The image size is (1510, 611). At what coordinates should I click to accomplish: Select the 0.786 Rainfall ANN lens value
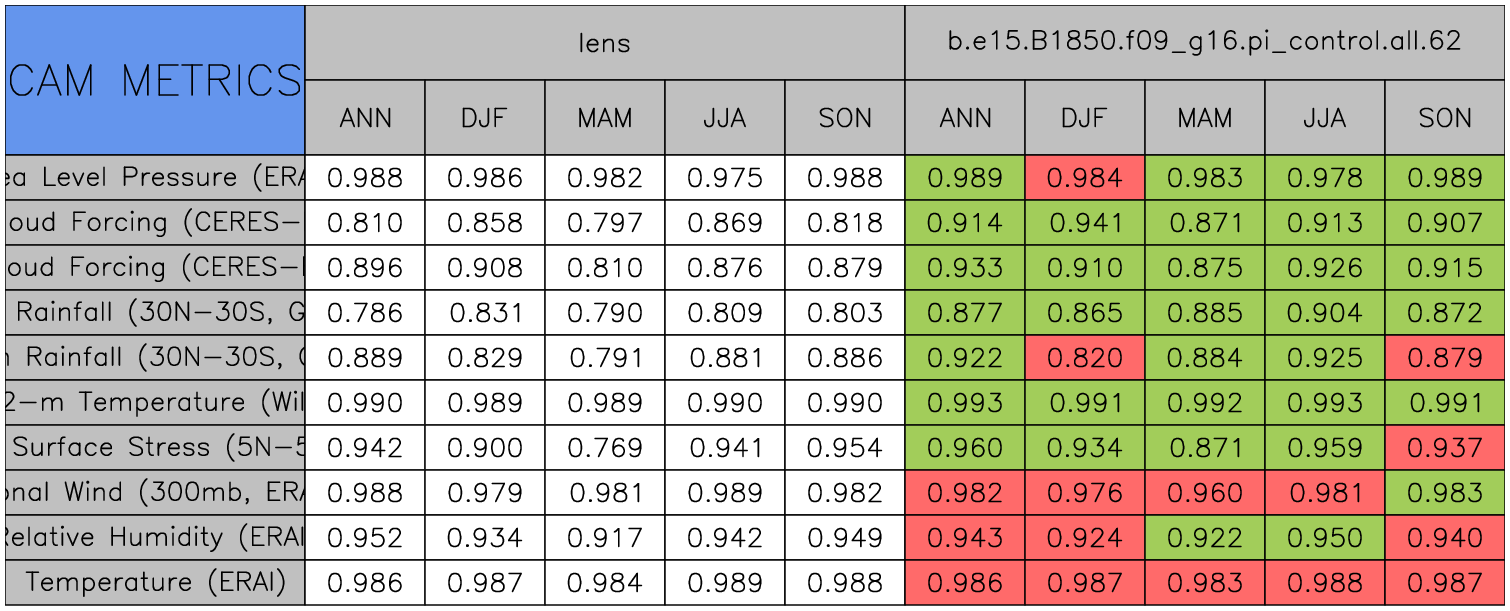click(365, 313)
